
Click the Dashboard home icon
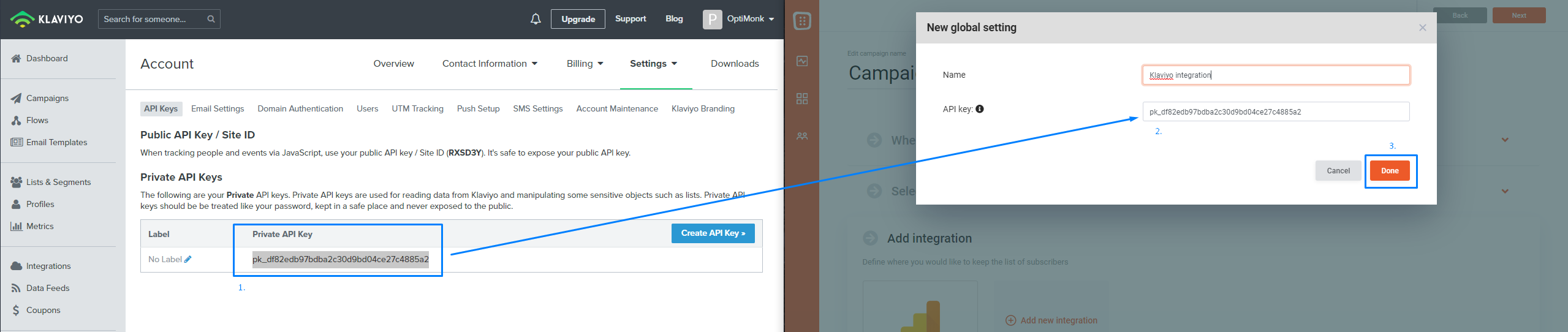pyautogui.click(x=17, y=58)
